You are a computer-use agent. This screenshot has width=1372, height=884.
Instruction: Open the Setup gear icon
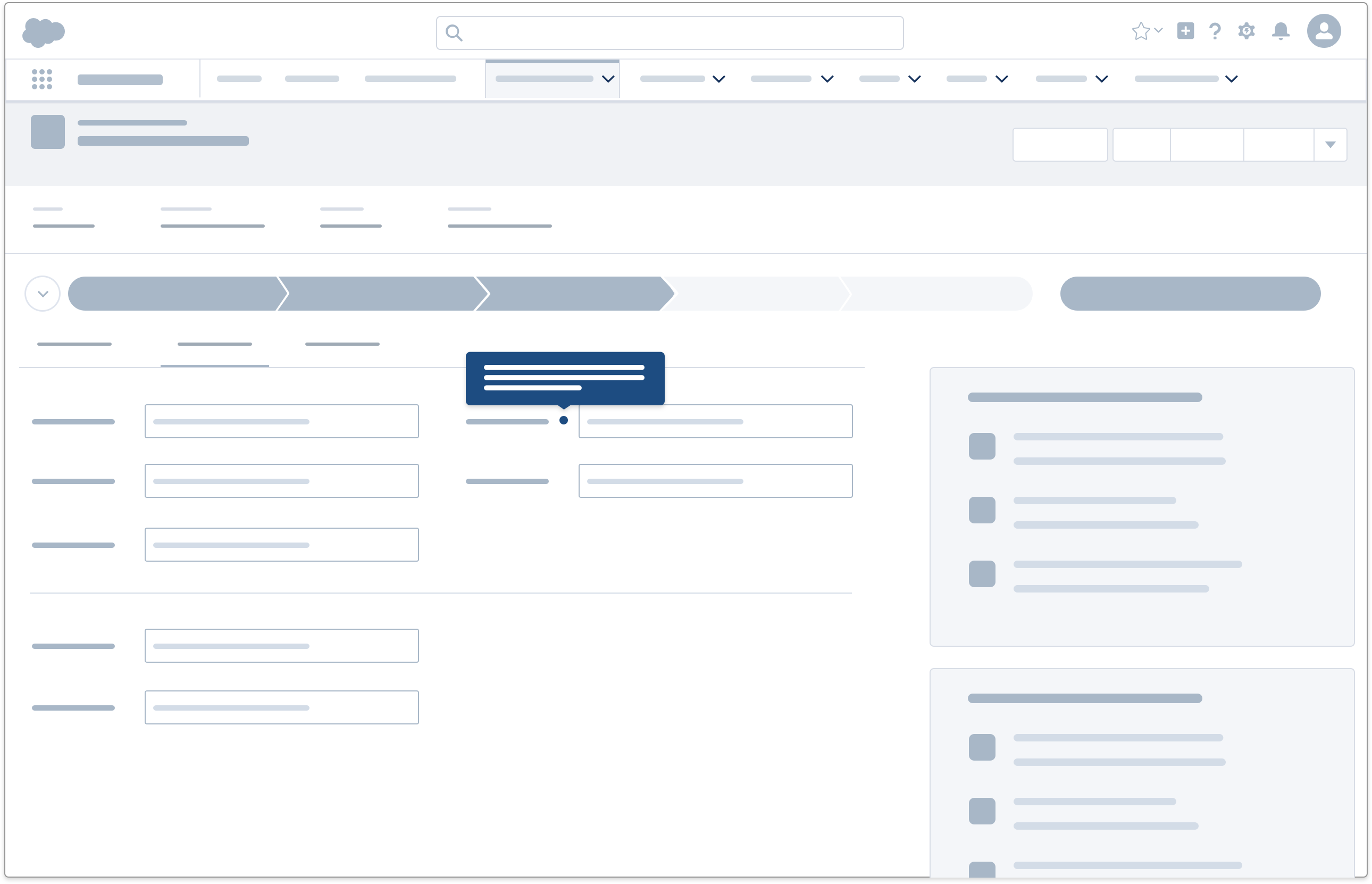(x=1246, y=31)
